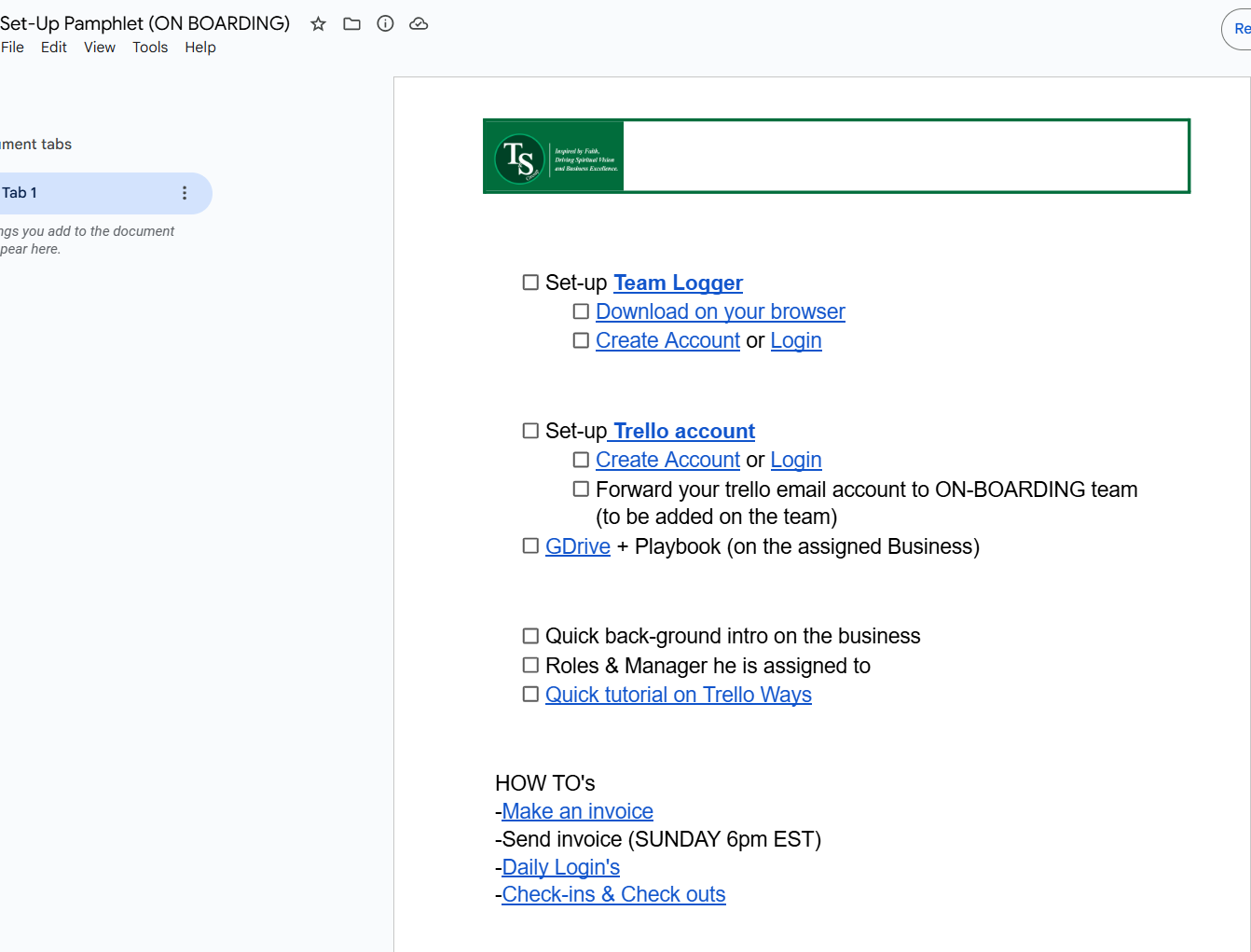The width and height of the screenshot is (1251, 952).
Task: Open Create Account link under Team Logger
Action: click(667, 340)
